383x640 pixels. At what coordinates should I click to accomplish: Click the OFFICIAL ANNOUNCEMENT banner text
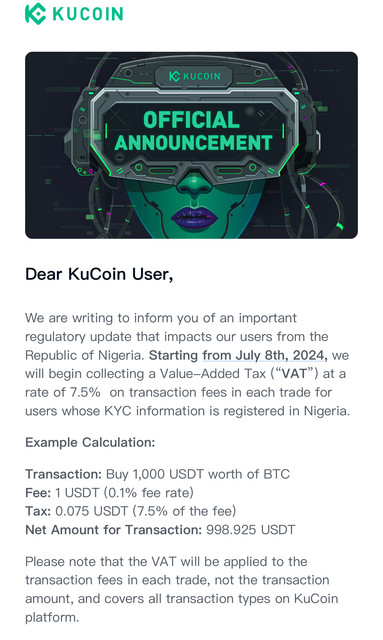click(x=193, y=131)
